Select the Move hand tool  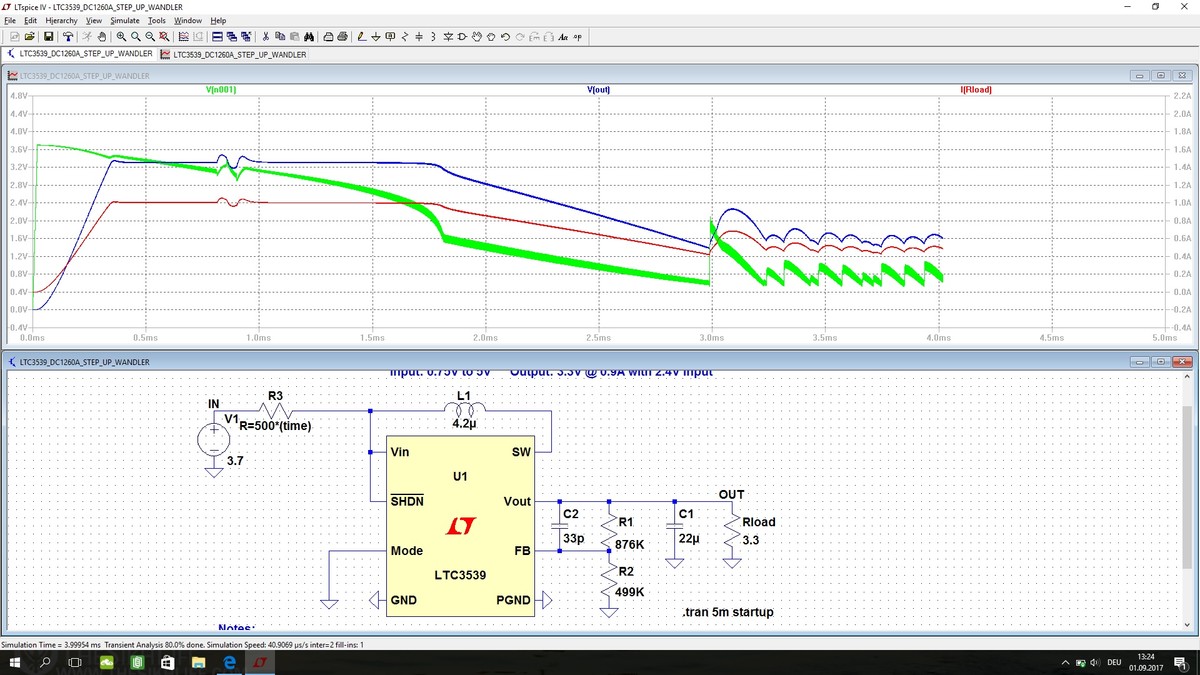476,37
